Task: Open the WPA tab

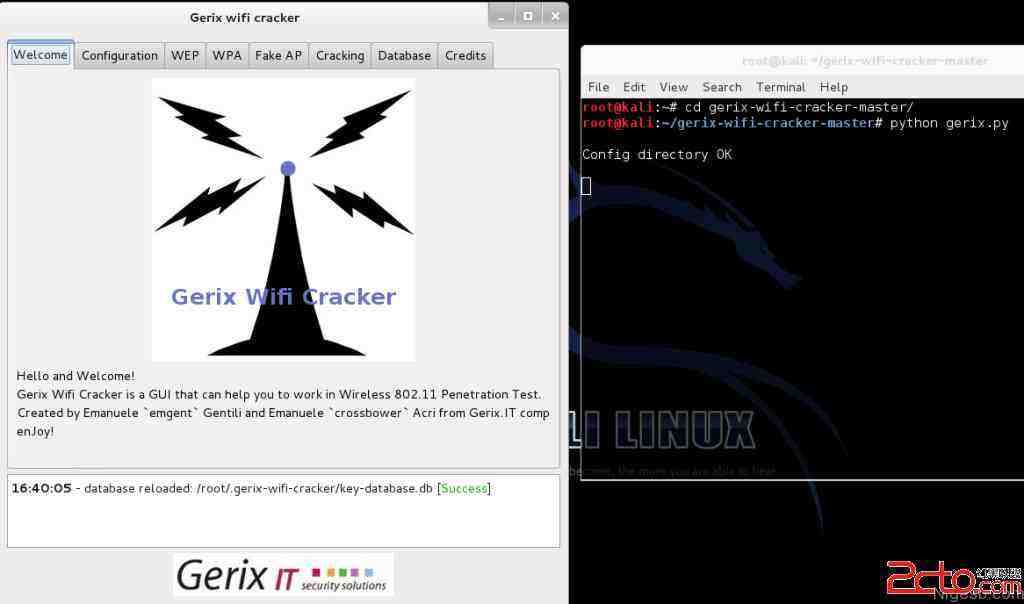Action: pos(227,56)
